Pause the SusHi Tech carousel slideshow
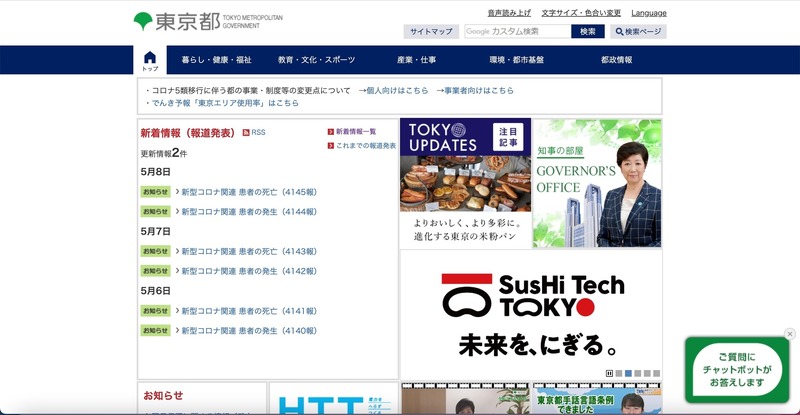Viewport: 800px width, 415px height. 609,373
